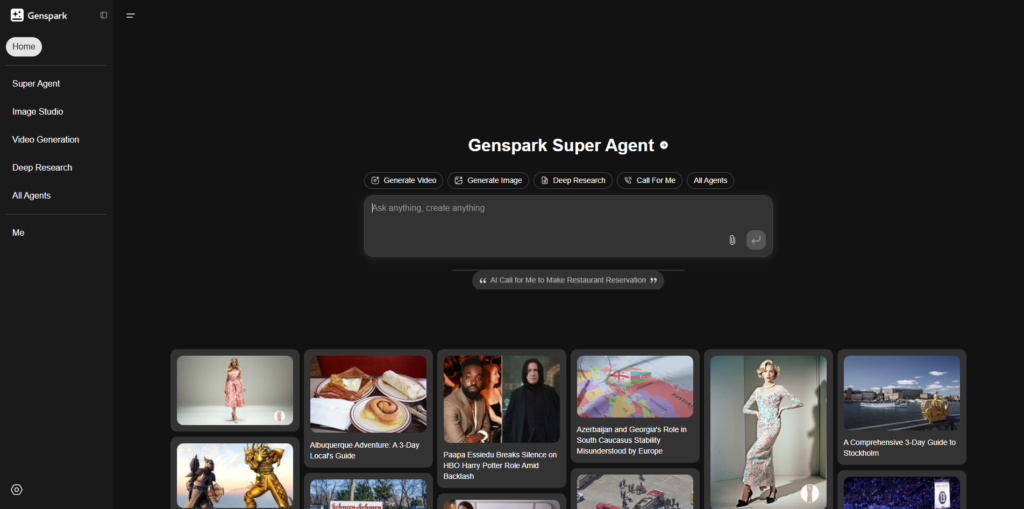
Task: Open Image Studio in the sidebar
Action: (x=37, y=112)
